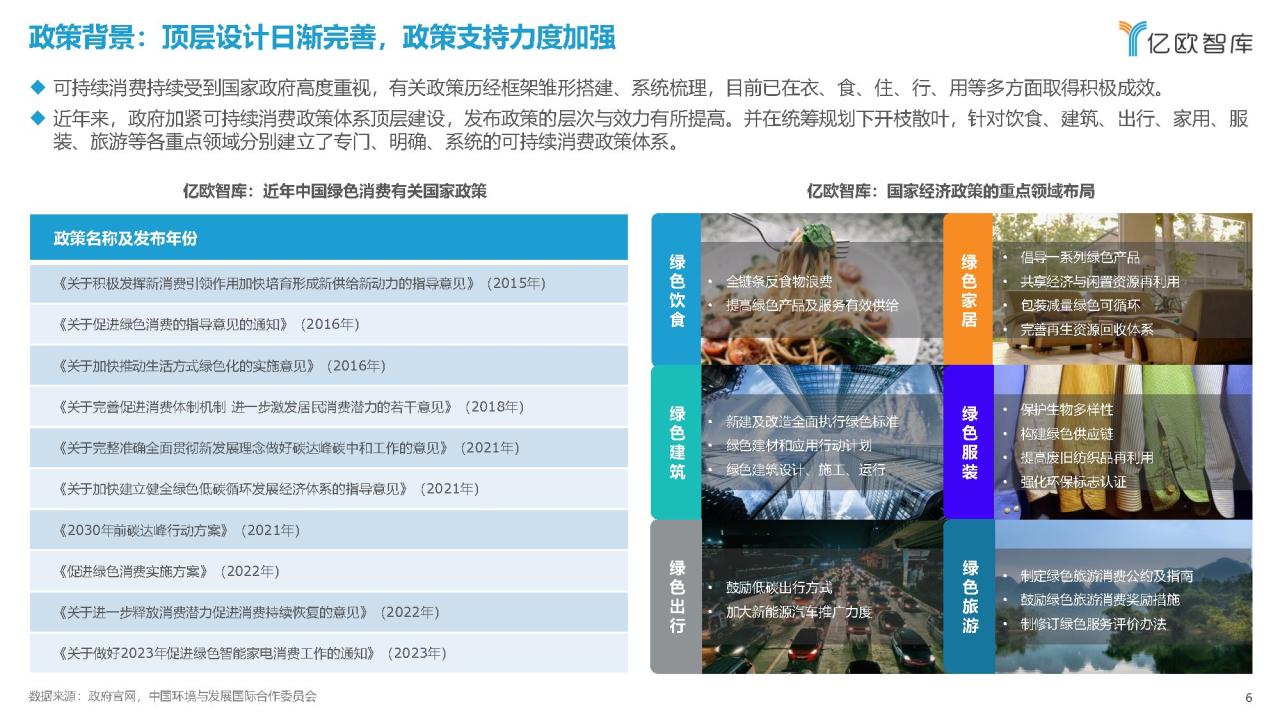Select the 进一步释放消费潜力 (2022年) row

329,612
